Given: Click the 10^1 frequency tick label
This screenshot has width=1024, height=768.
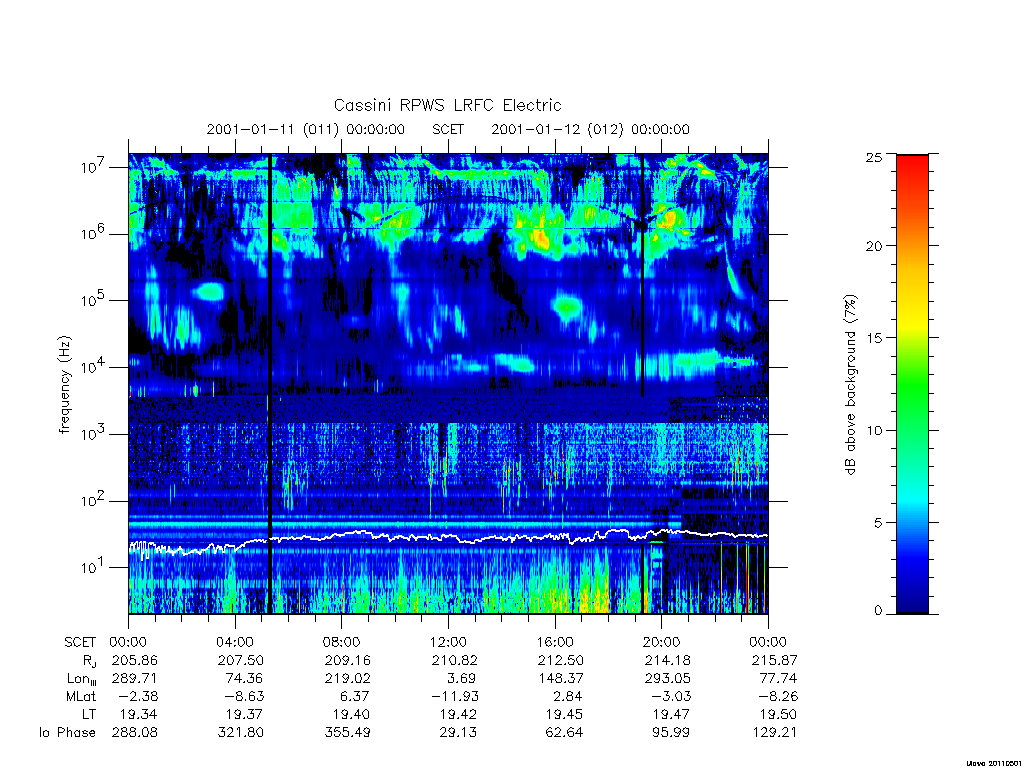Looking at the screenshot, I should [x=94, y=568].
